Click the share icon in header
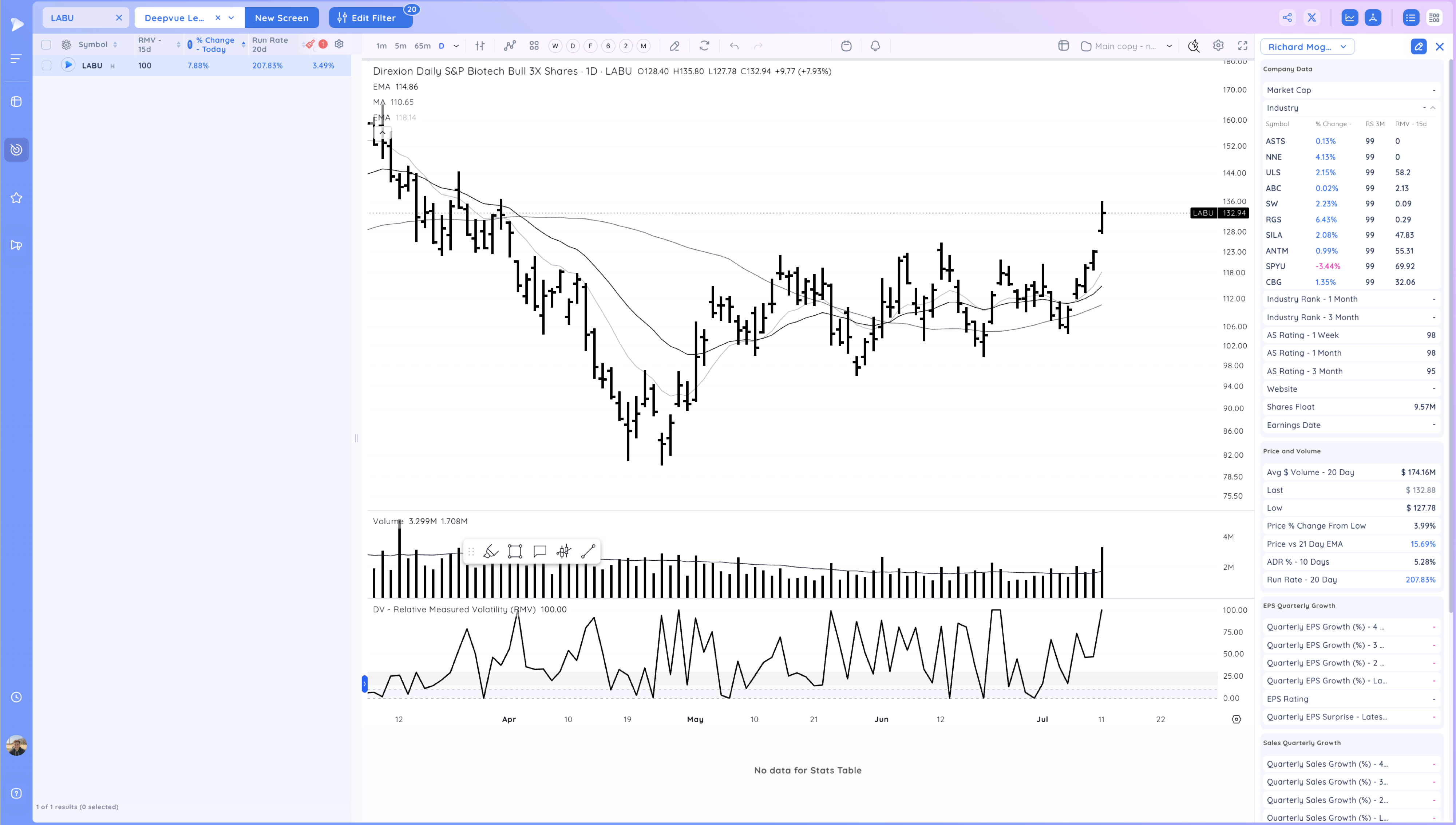1456x825 pixels. point(1287,17)
